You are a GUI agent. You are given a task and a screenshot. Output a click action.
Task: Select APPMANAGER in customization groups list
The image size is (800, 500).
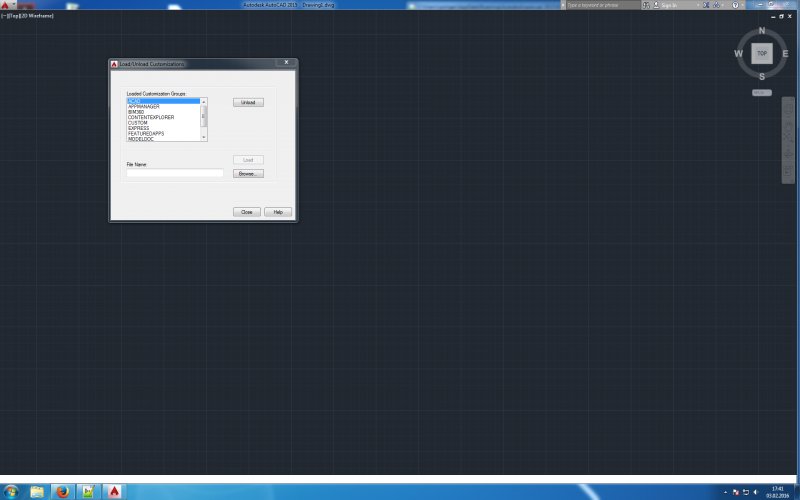[163, 107]
